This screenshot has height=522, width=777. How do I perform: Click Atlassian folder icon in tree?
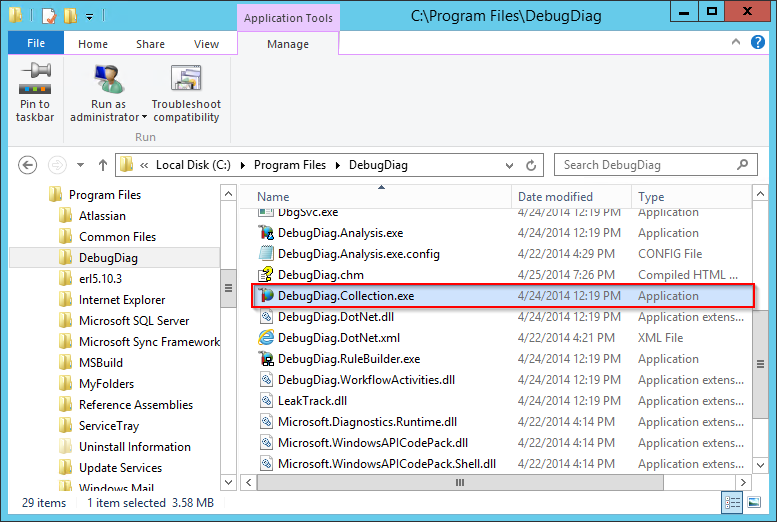(x=65, y=215)
